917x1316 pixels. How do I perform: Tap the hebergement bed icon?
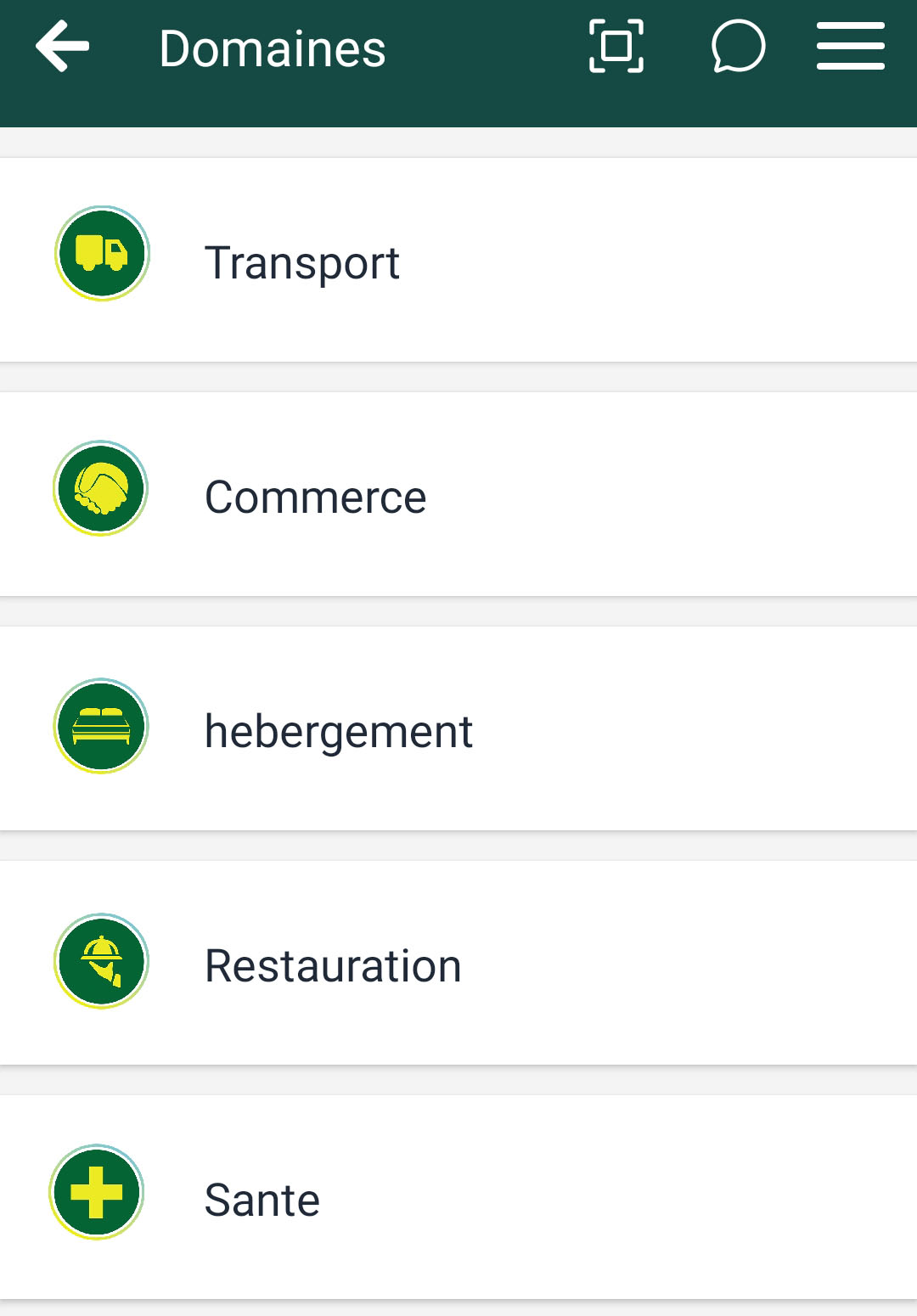pyautogui.click(x=101, y=726)
